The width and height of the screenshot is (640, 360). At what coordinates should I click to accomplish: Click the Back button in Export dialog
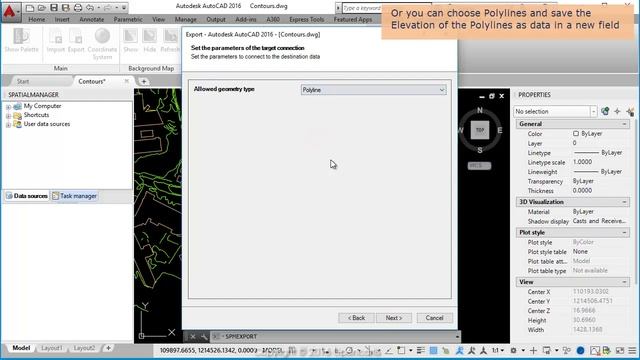tap(356, 318)
